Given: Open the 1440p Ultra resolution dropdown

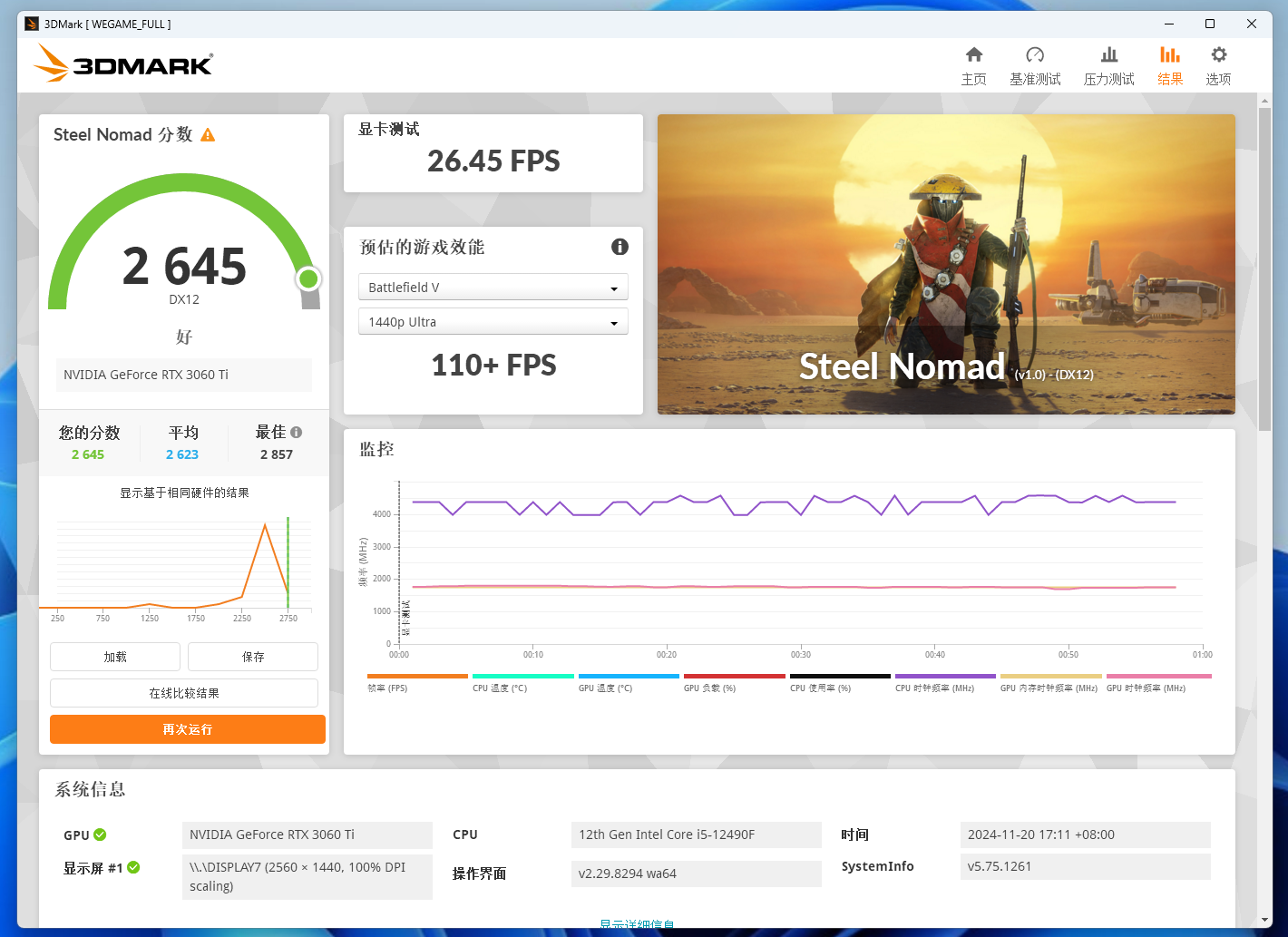Looking at the screenshot, I should (493, 322).
